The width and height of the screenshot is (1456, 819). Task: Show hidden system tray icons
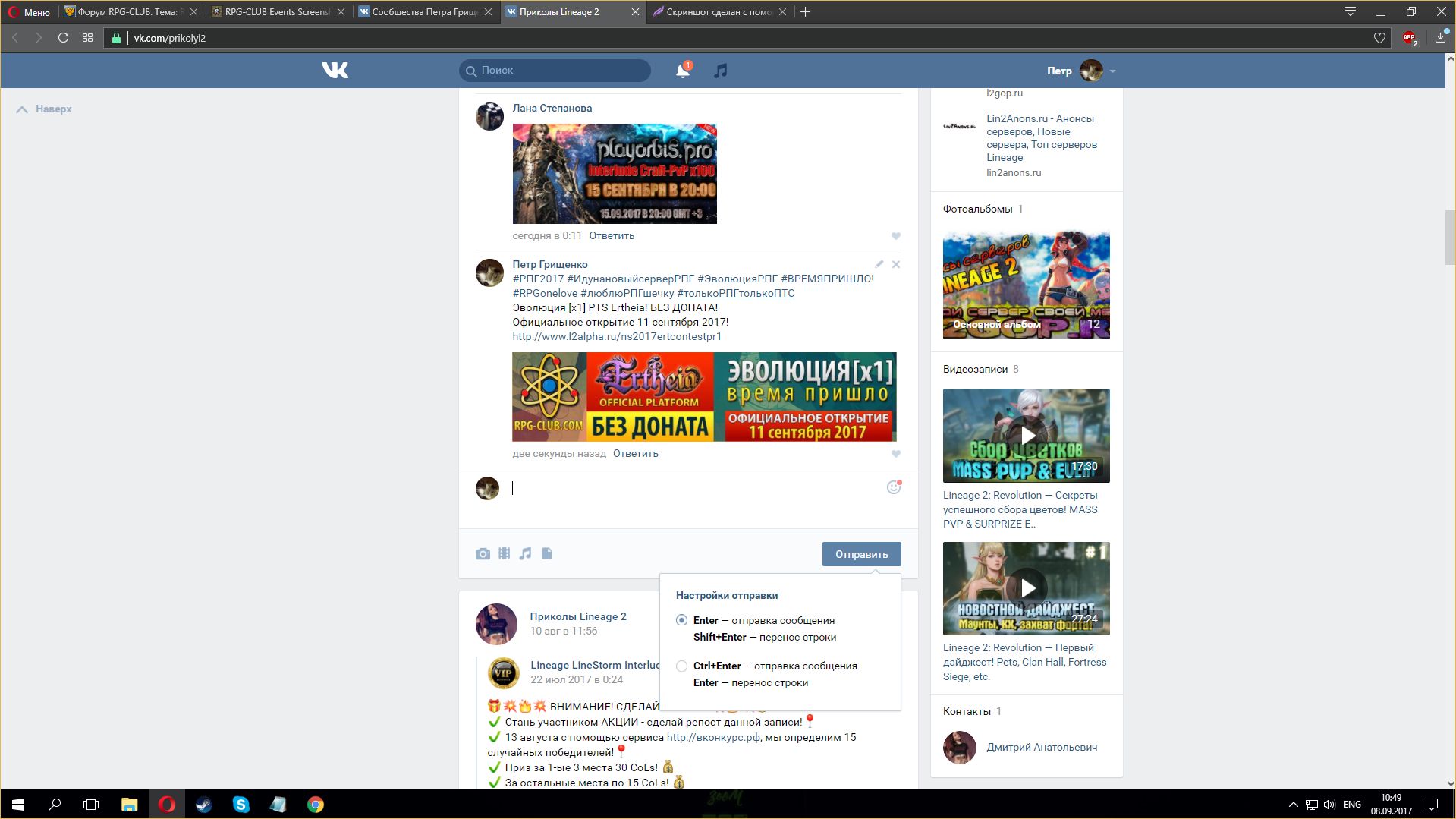coord(1293,805)
